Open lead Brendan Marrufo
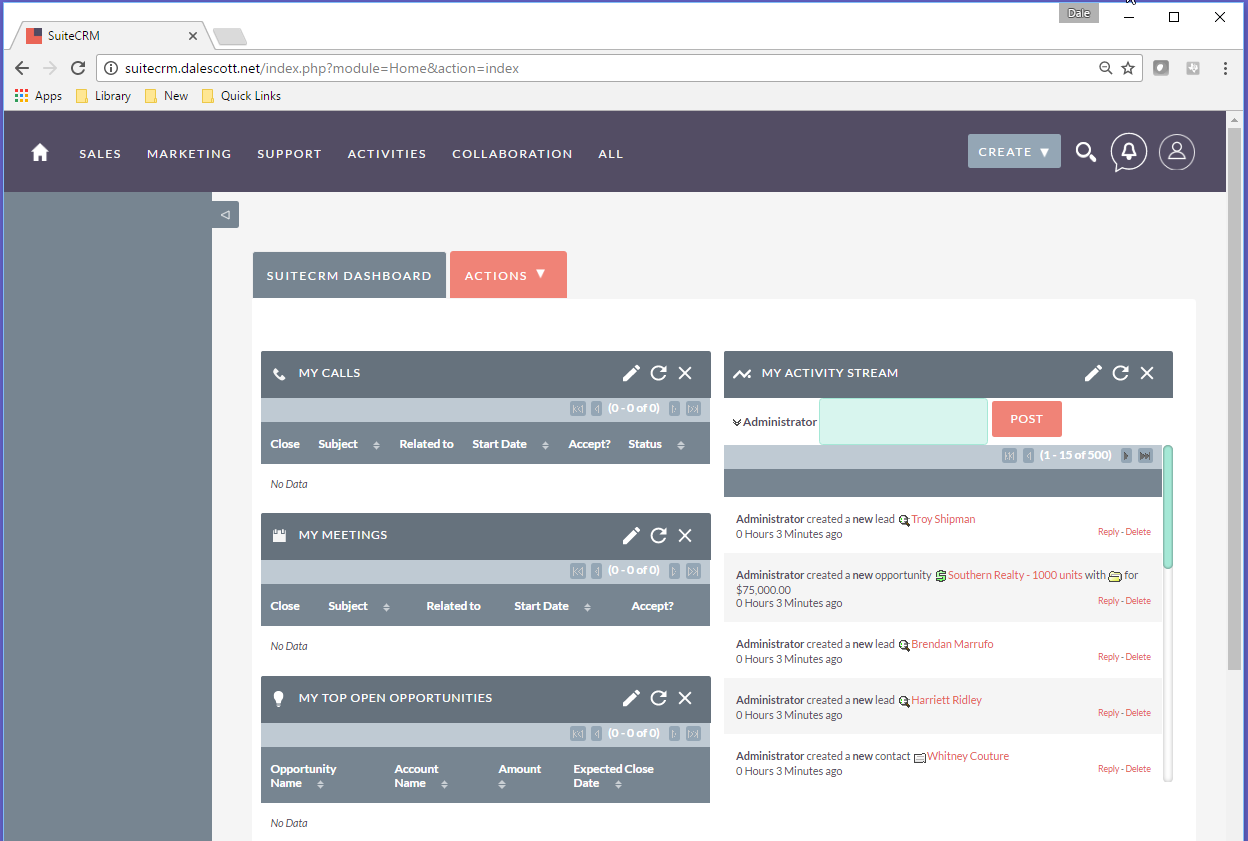This screenshot has width=1248, height=841. point(952,644)
